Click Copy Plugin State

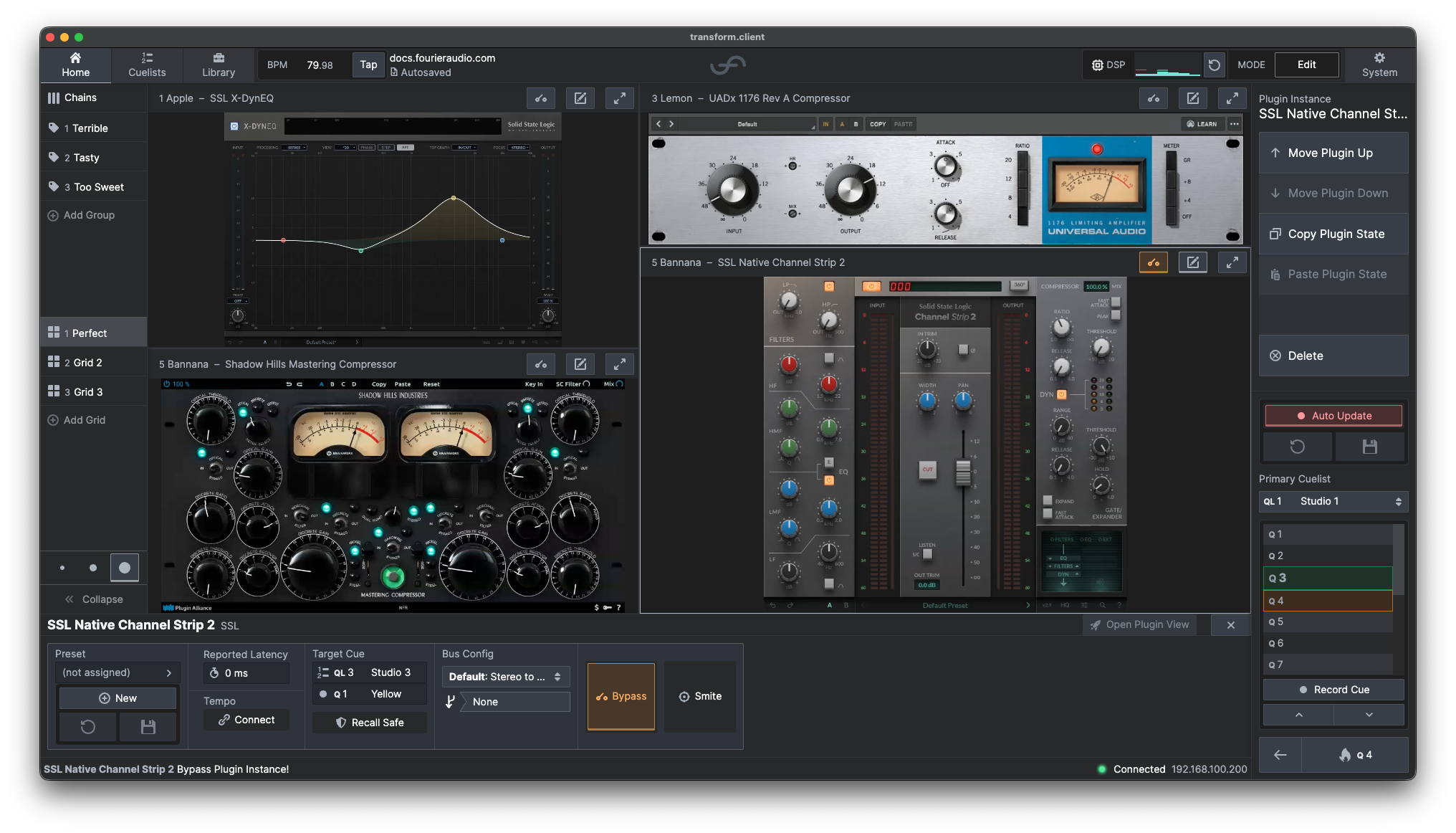click(x=1333, y=234)
